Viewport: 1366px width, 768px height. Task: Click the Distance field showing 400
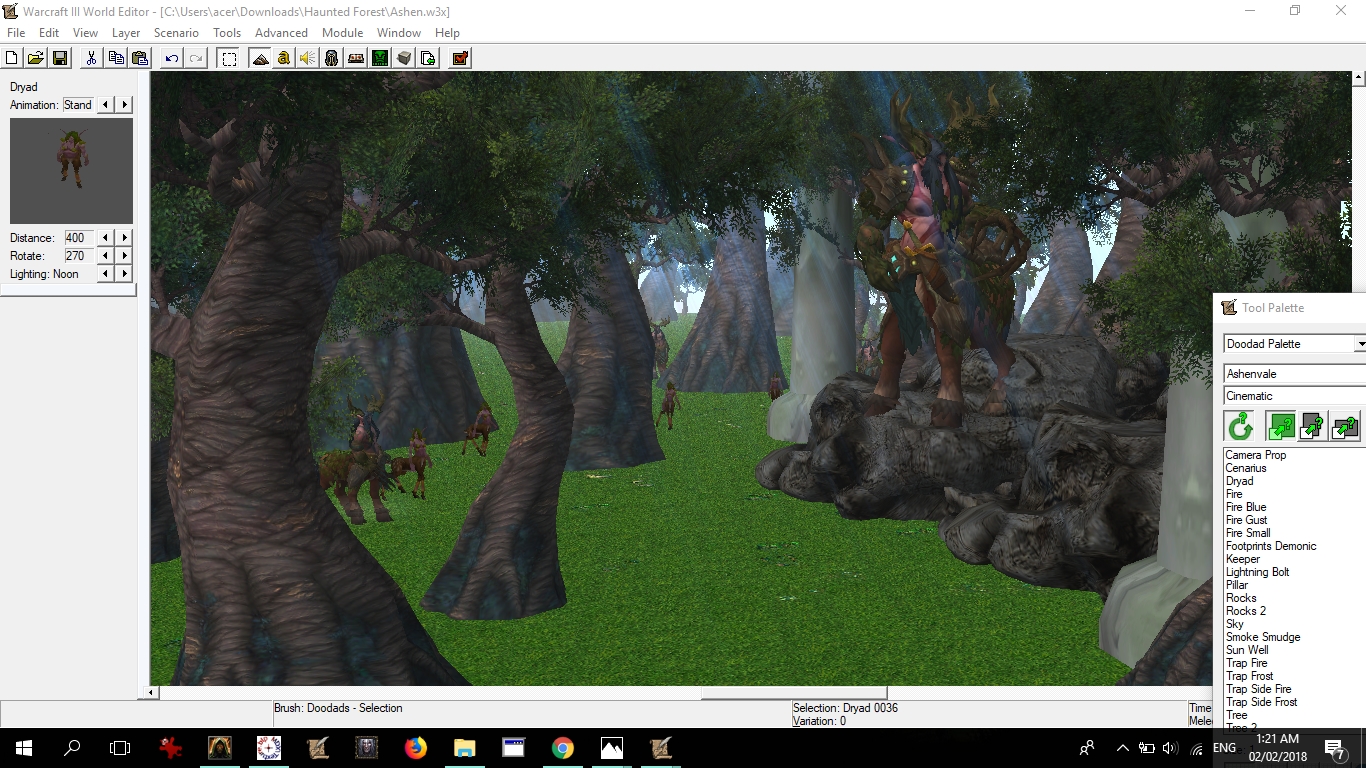point(79,238)
